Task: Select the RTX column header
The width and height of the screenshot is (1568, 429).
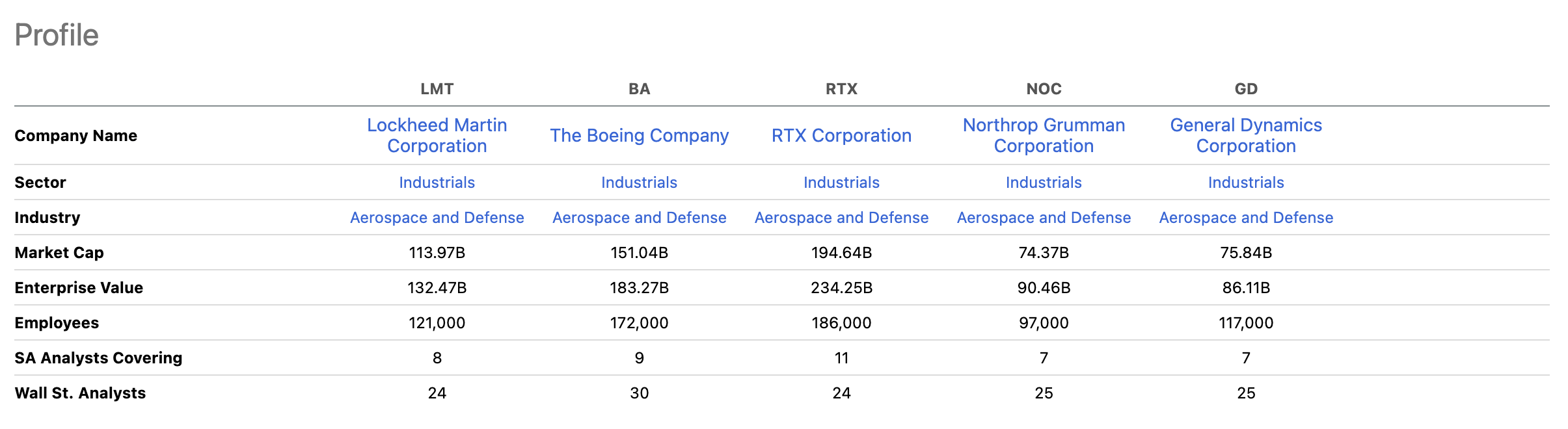Action: coord(842,89)
